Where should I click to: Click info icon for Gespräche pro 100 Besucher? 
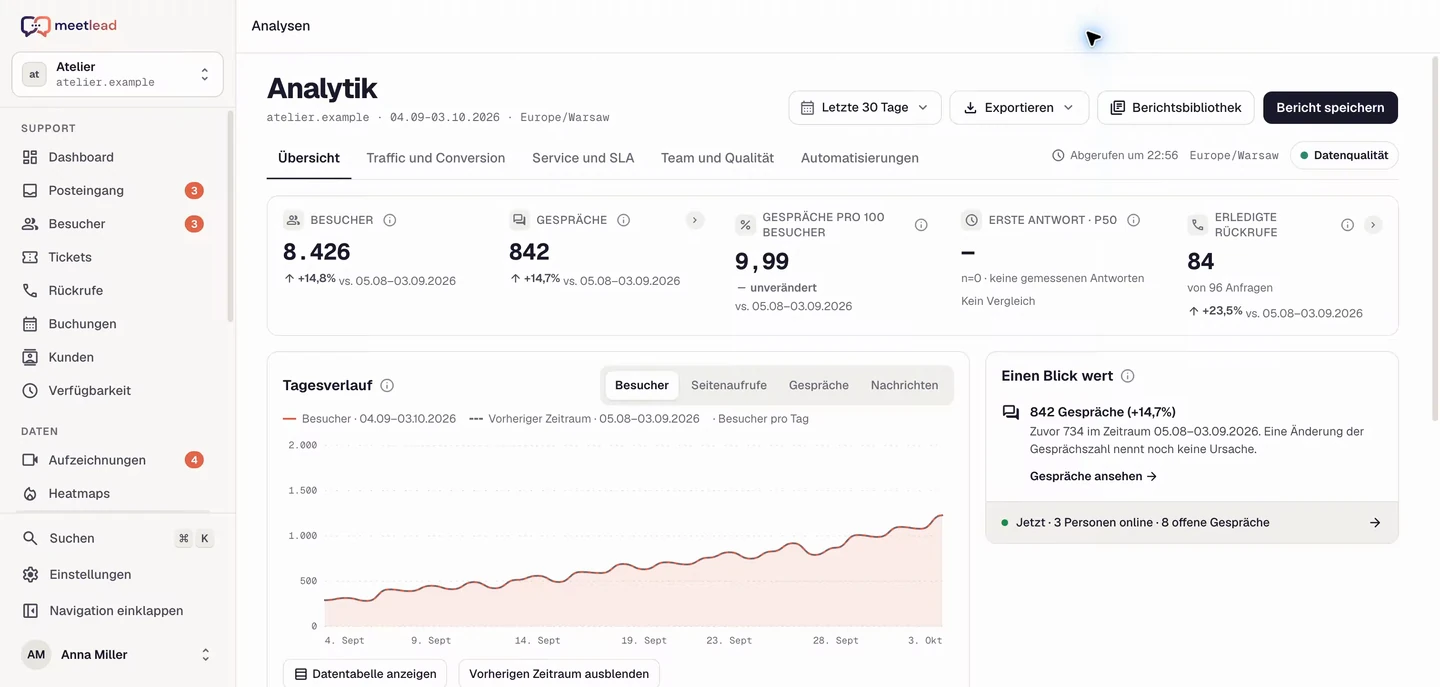(921, 225)
